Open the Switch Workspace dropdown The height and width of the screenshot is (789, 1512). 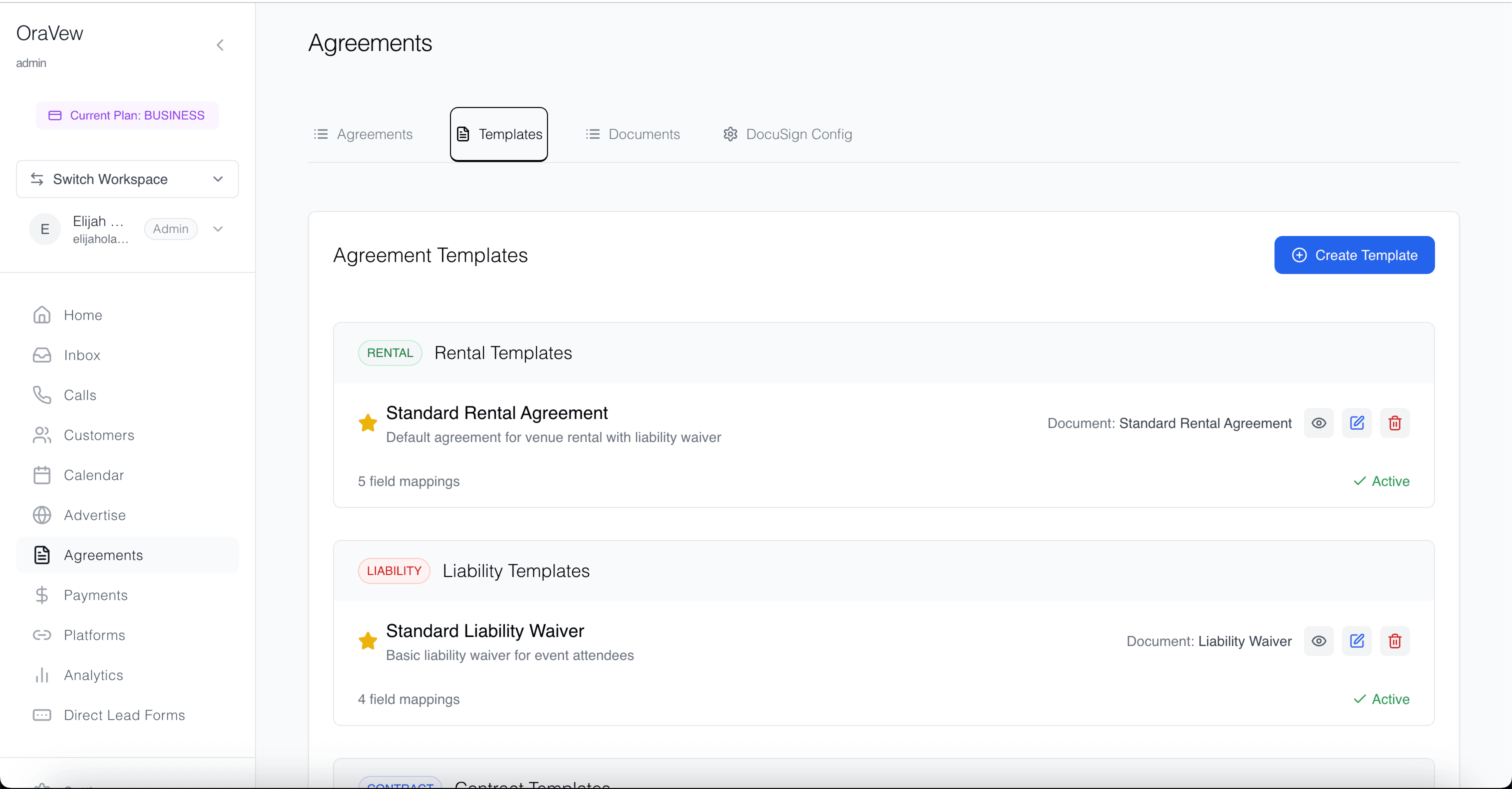[x=127, y=179]
